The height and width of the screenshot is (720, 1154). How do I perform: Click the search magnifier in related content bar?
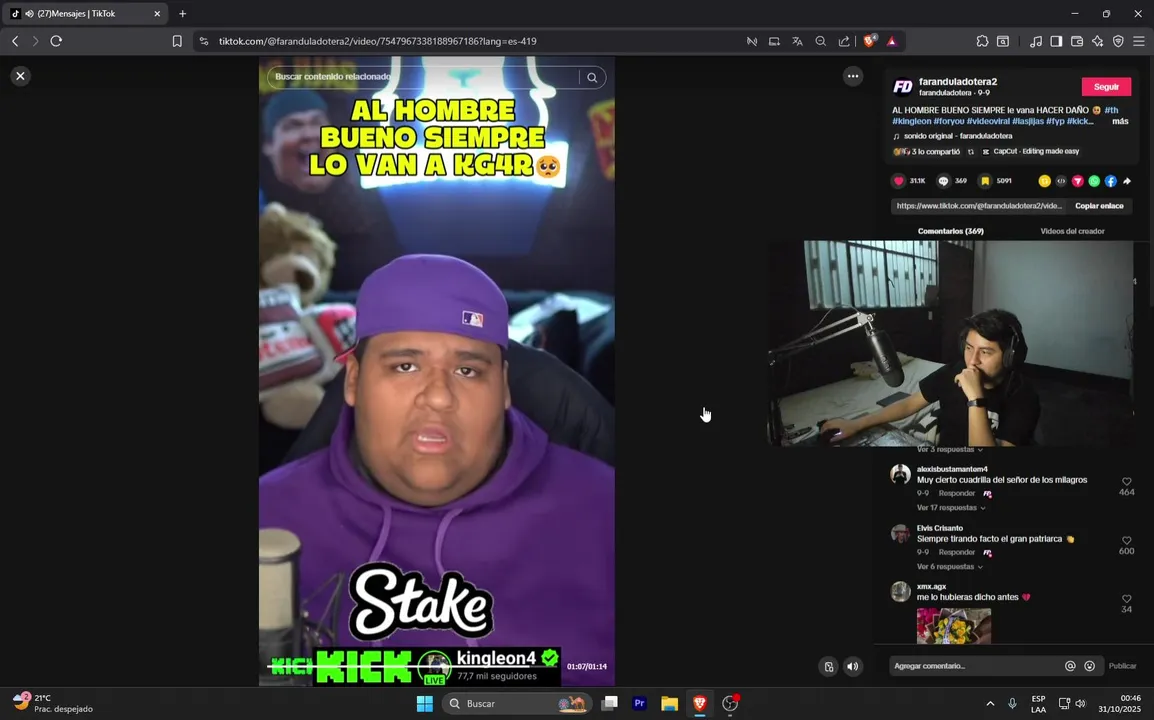tap(592, 77)
